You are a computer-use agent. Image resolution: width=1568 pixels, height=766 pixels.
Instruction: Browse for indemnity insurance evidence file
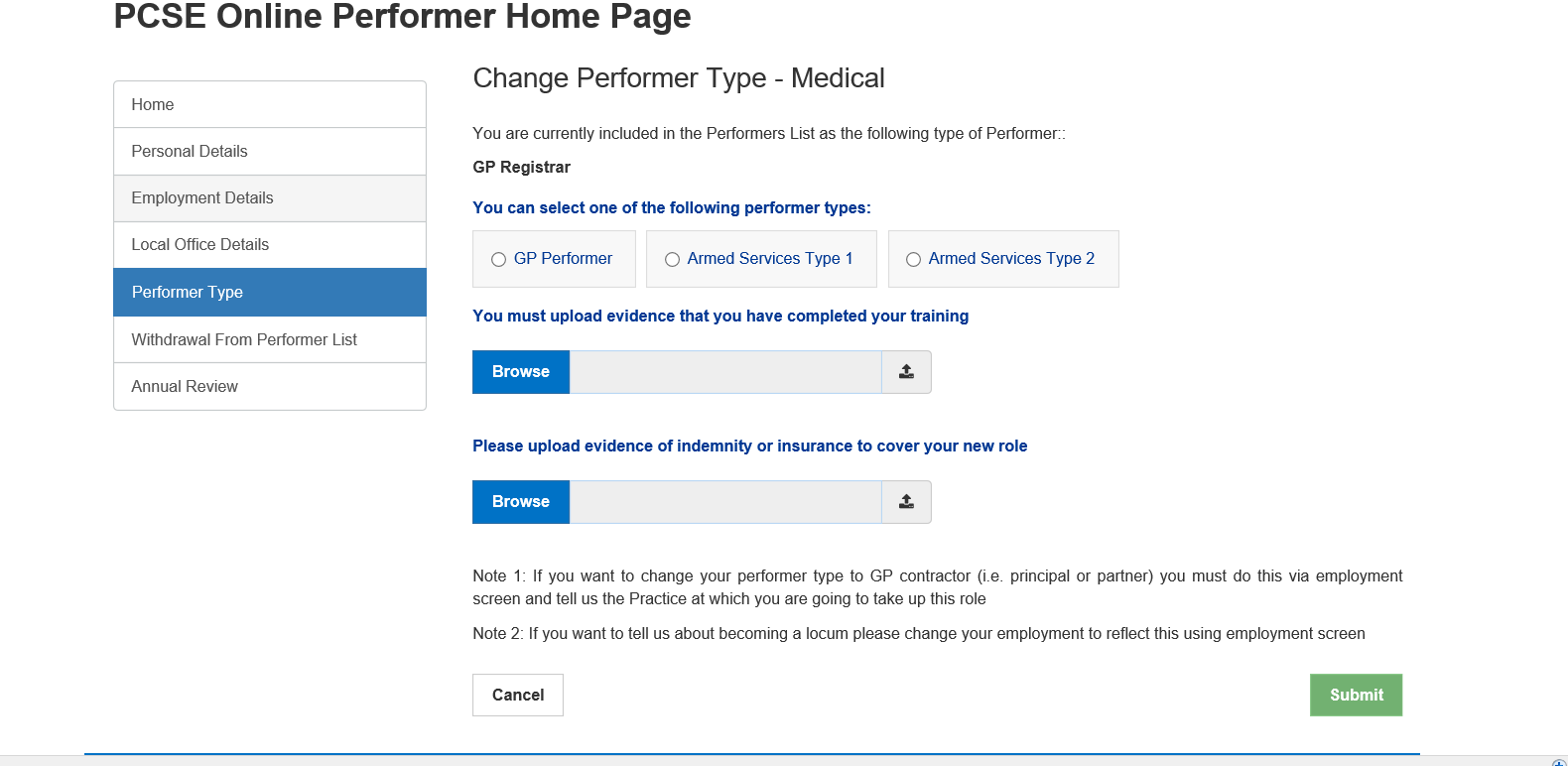coord(521,502)
